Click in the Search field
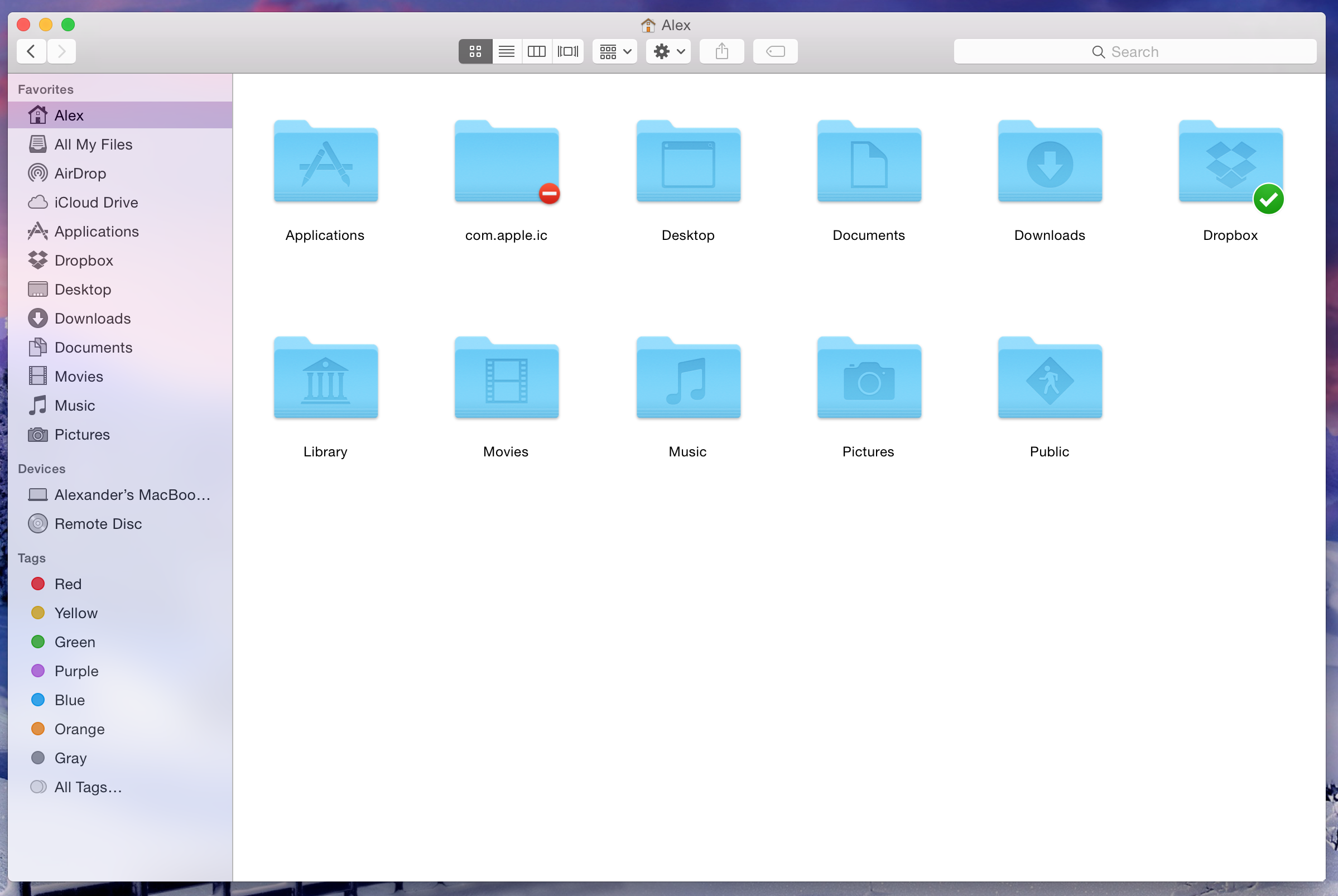This screenshot has width=1338, height=896. tap(1135, 51)
